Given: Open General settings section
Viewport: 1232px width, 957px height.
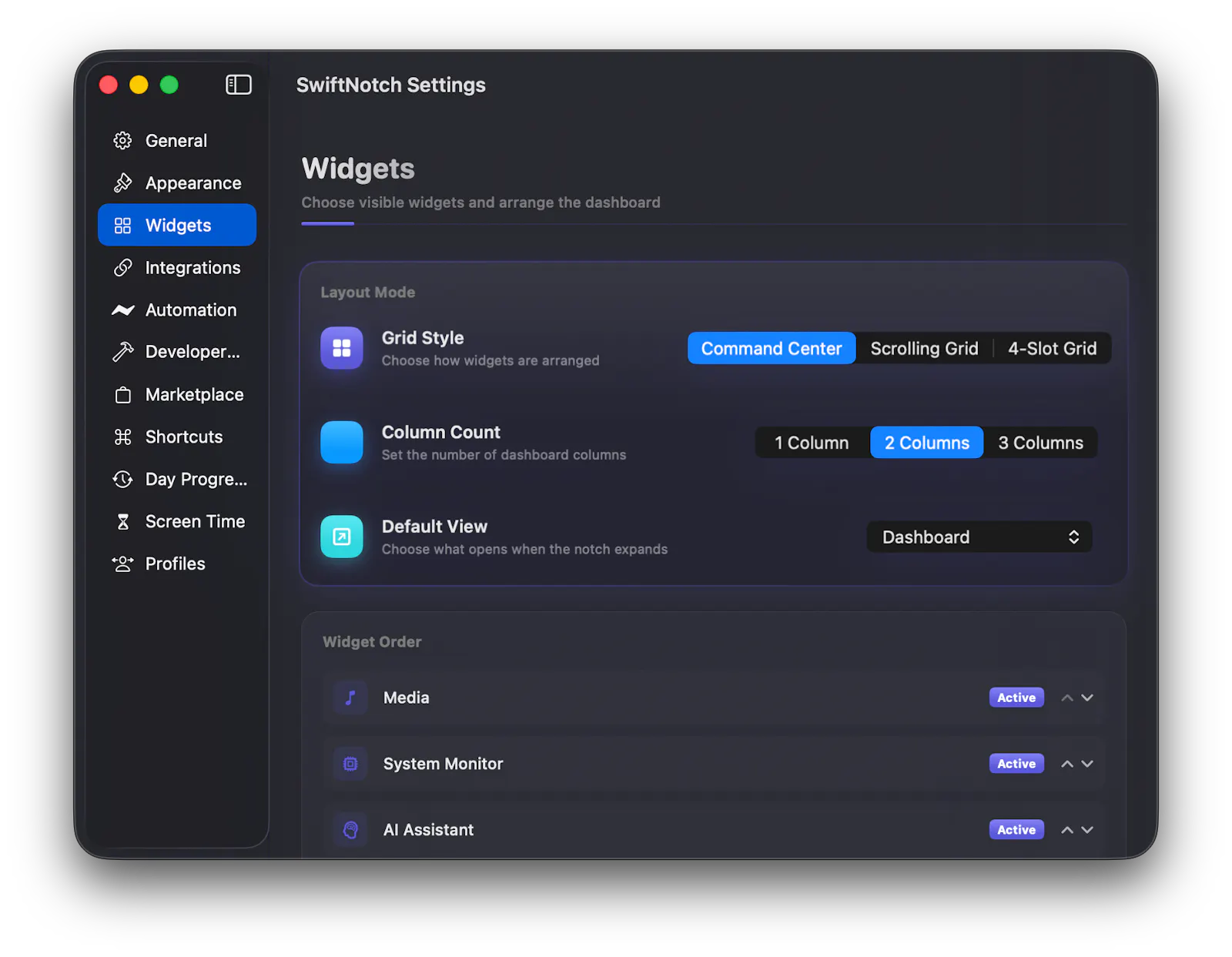Looking at the screenshot, I should (x=177, y=141).
